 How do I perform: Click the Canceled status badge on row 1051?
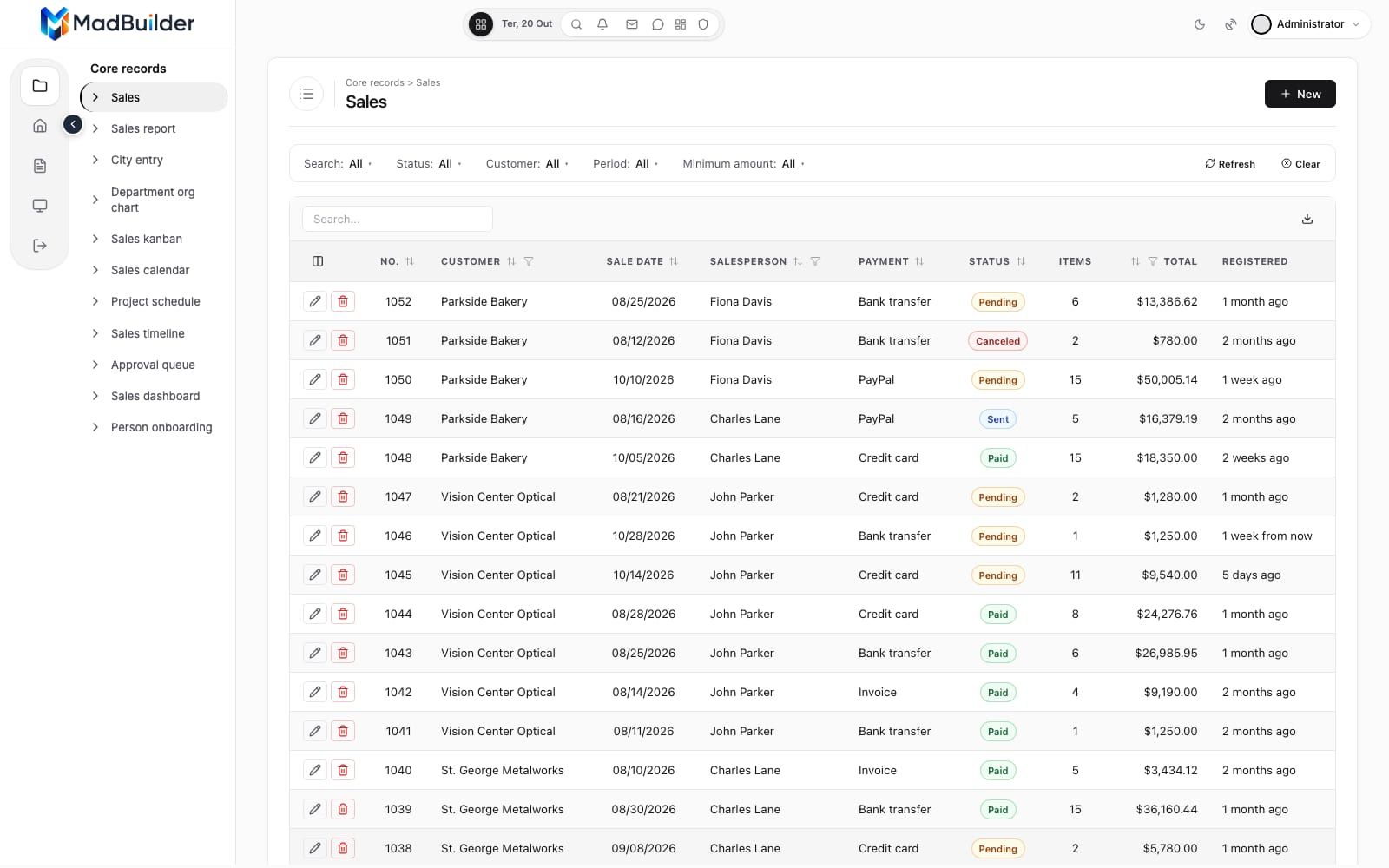(x=997, y=341)
